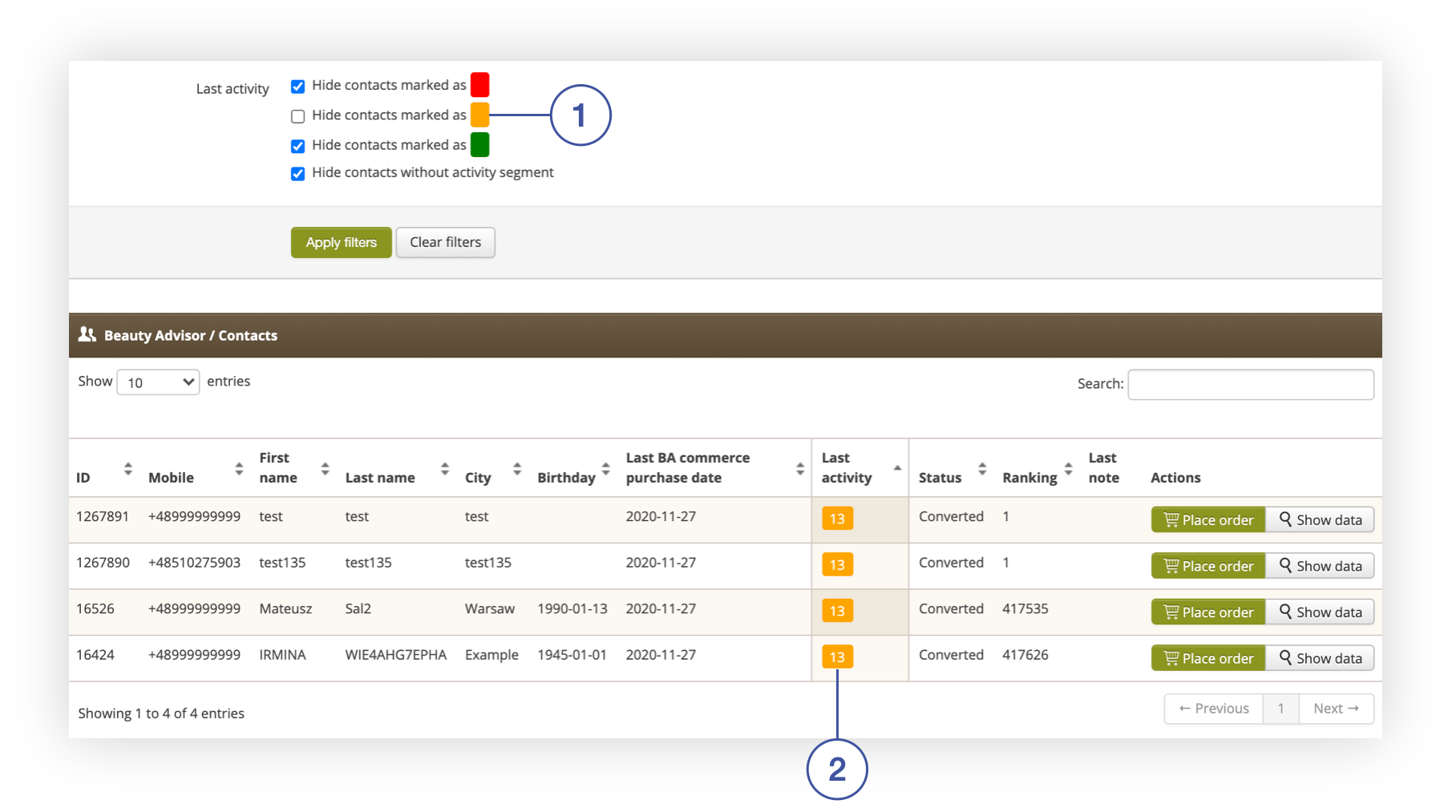Click last name WIE4AHG7EPHA

coord(395,655)
